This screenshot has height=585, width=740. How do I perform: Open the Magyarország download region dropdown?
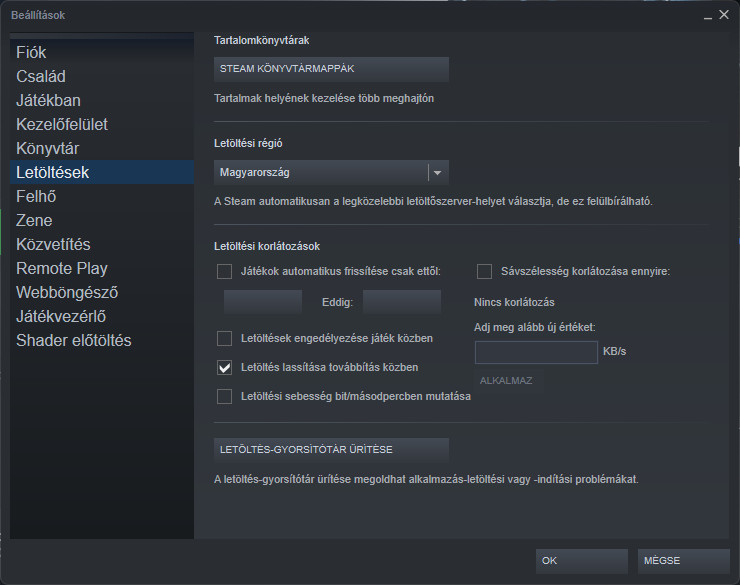321,172
